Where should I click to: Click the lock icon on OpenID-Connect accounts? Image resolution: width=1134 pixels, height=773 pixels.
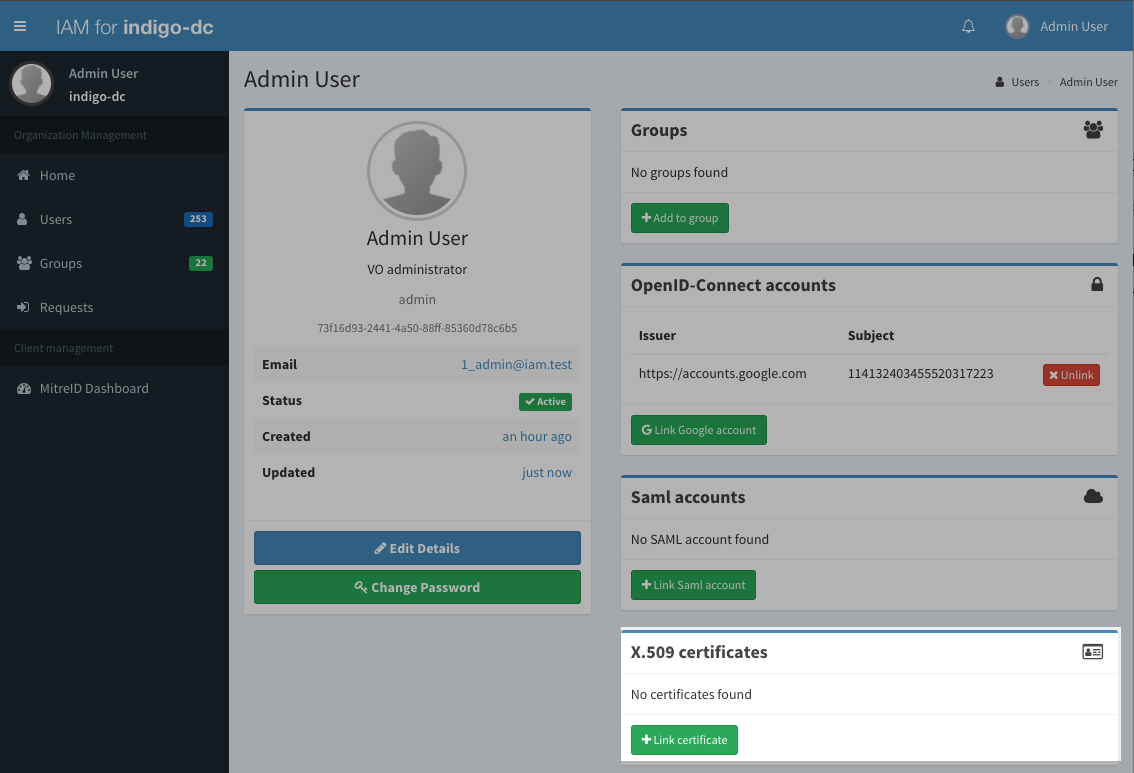pos(1097,285)
